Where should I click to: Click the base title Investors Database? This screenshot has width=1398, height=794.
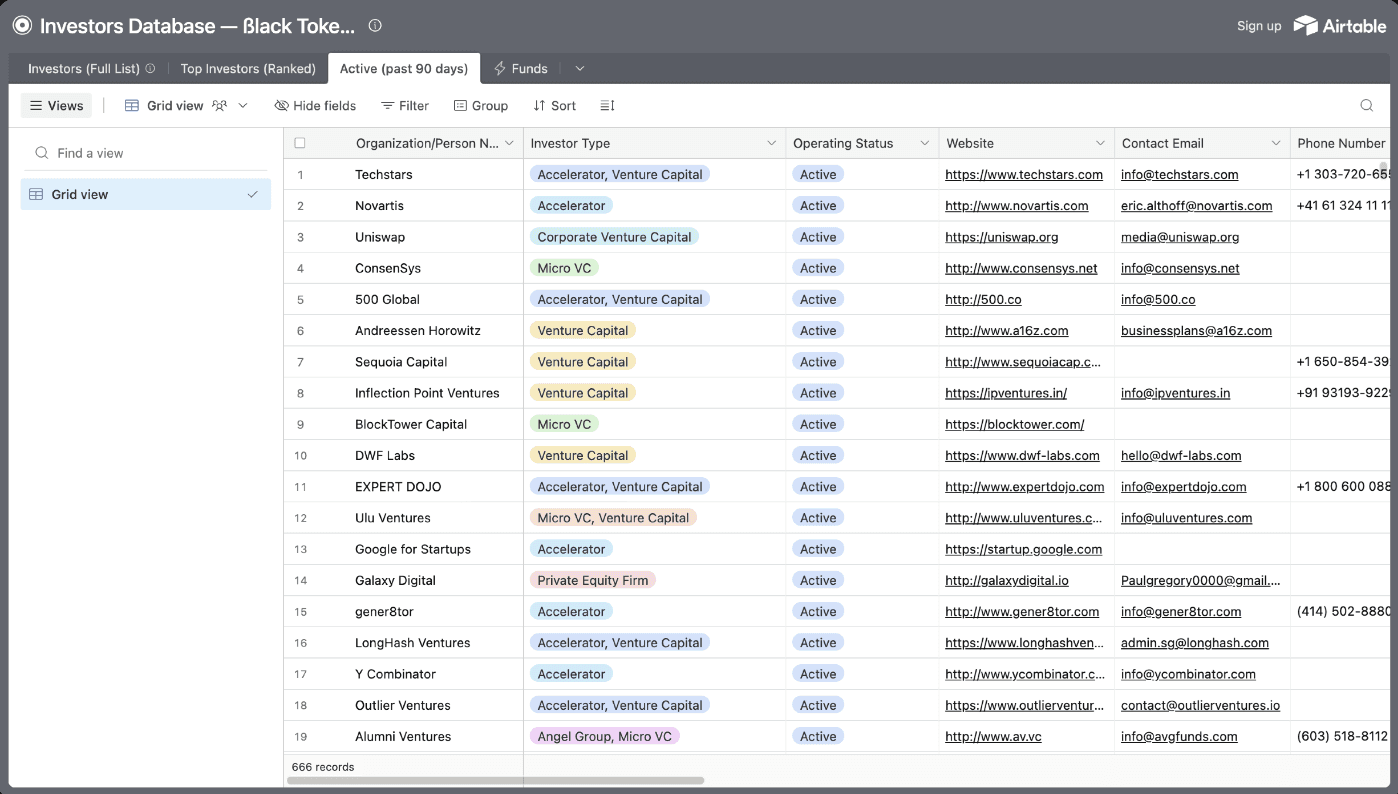197,26
